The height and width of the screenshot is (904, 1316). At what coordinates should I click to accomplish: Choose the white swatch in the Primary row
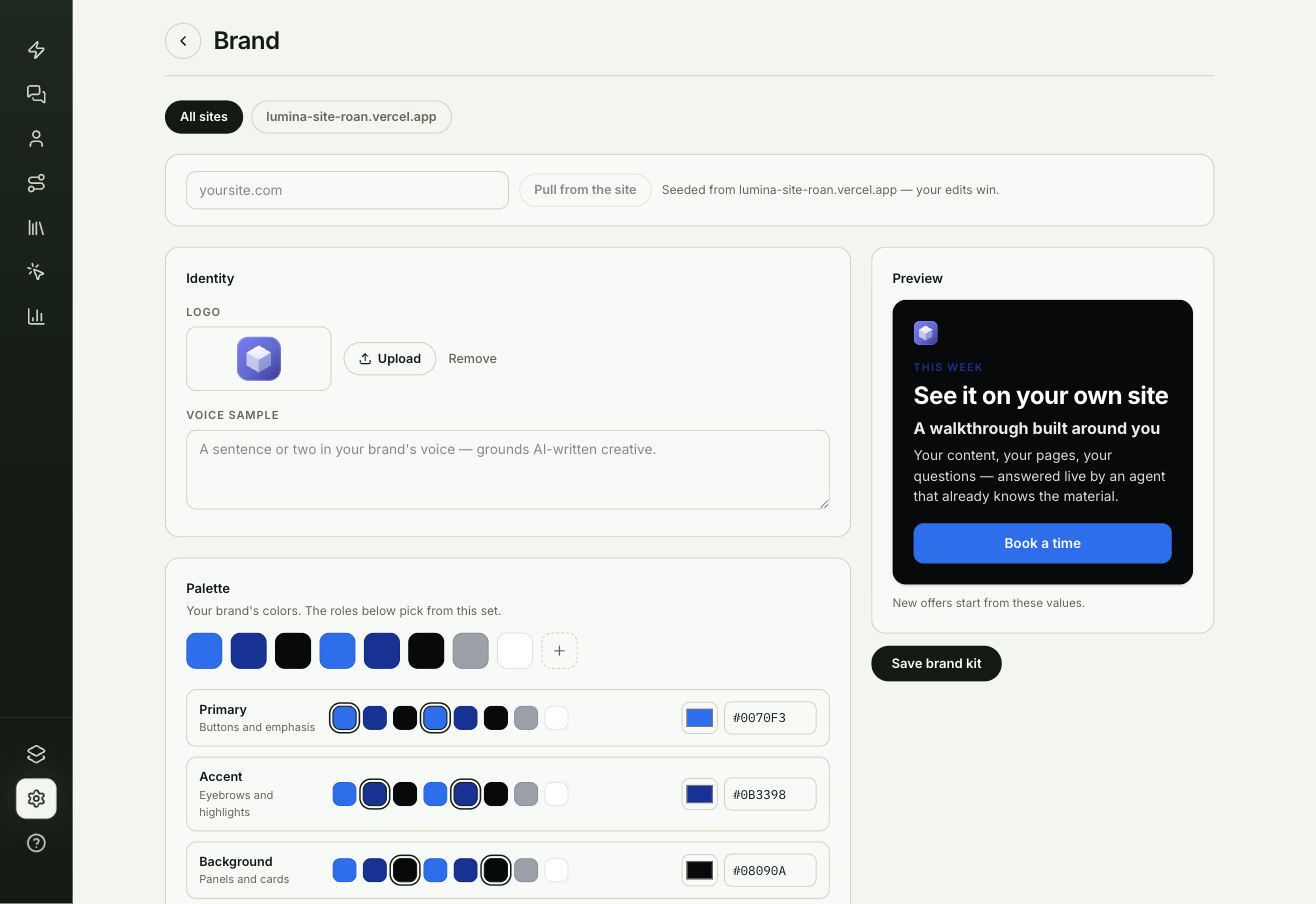click(x=556, y=718)
